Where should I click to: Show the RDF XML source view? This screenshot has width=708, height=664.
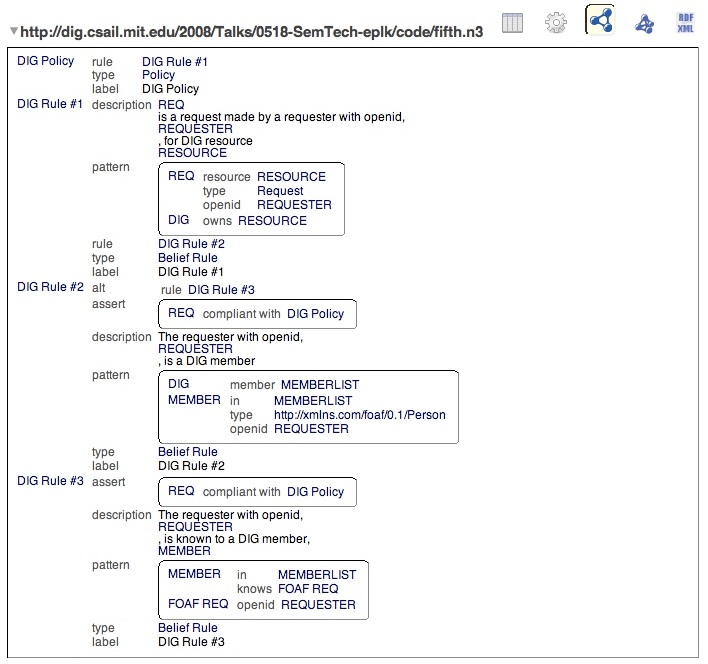(685, 23)
